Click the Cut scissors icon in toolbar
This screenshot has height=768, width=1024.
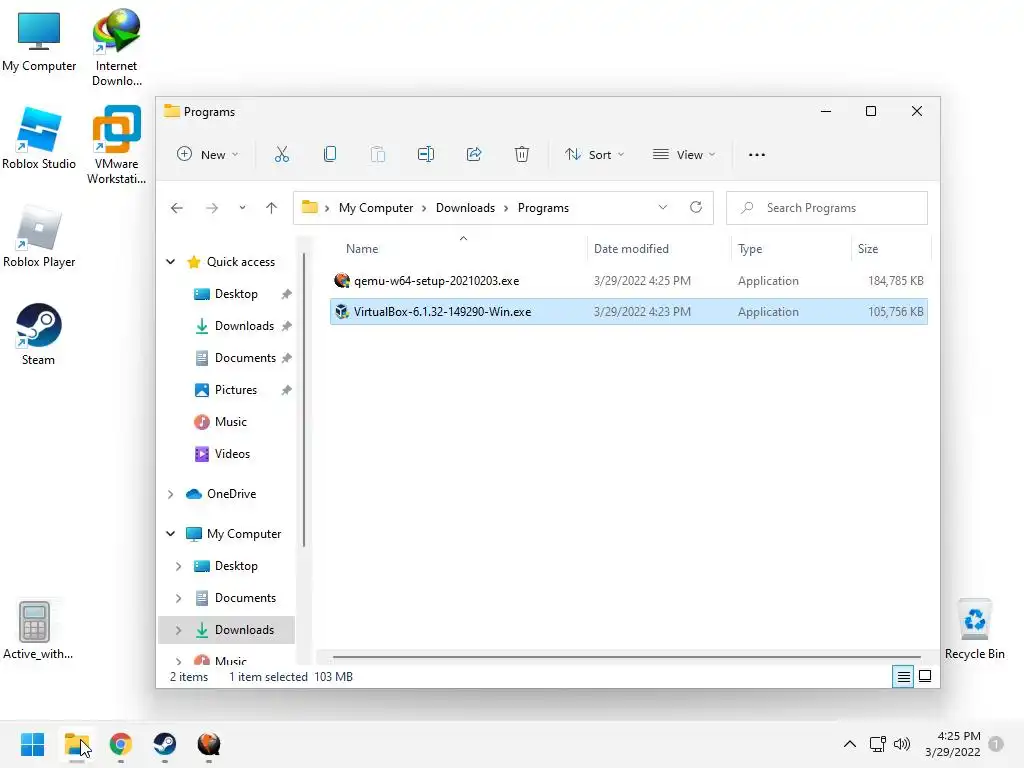[x=281, y=155]
